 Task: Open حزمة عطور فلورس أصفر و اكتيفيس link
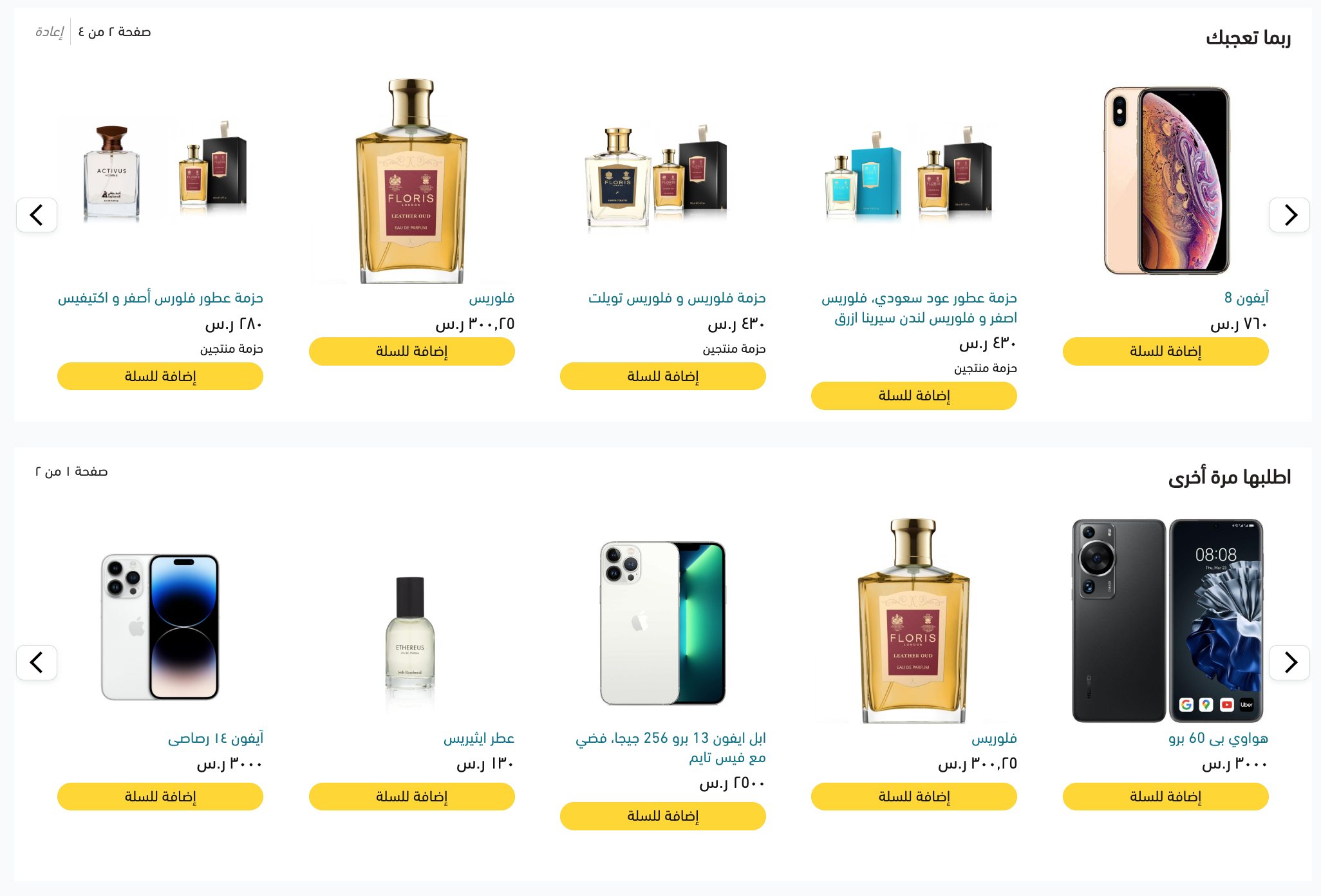[x=160, y=298]
